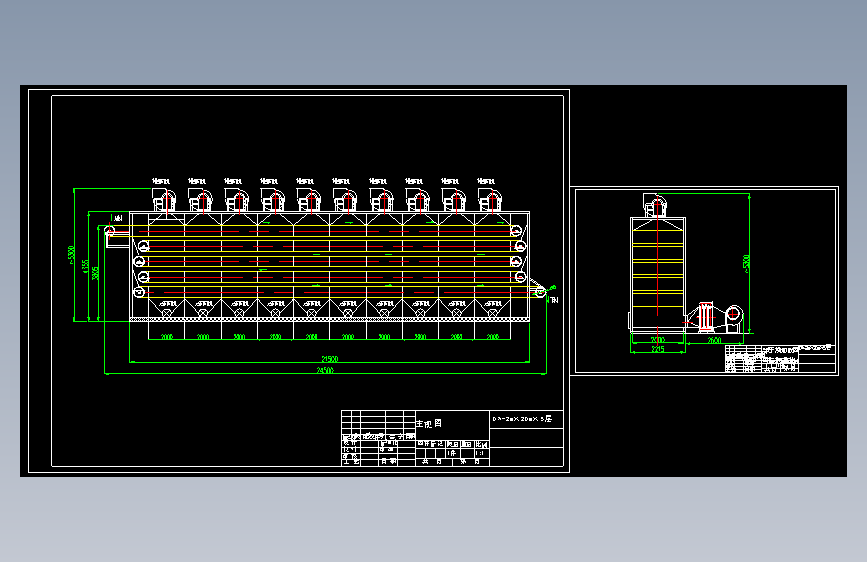
Task: Click the 主视图 title block label
Action: tap(429, 424)
